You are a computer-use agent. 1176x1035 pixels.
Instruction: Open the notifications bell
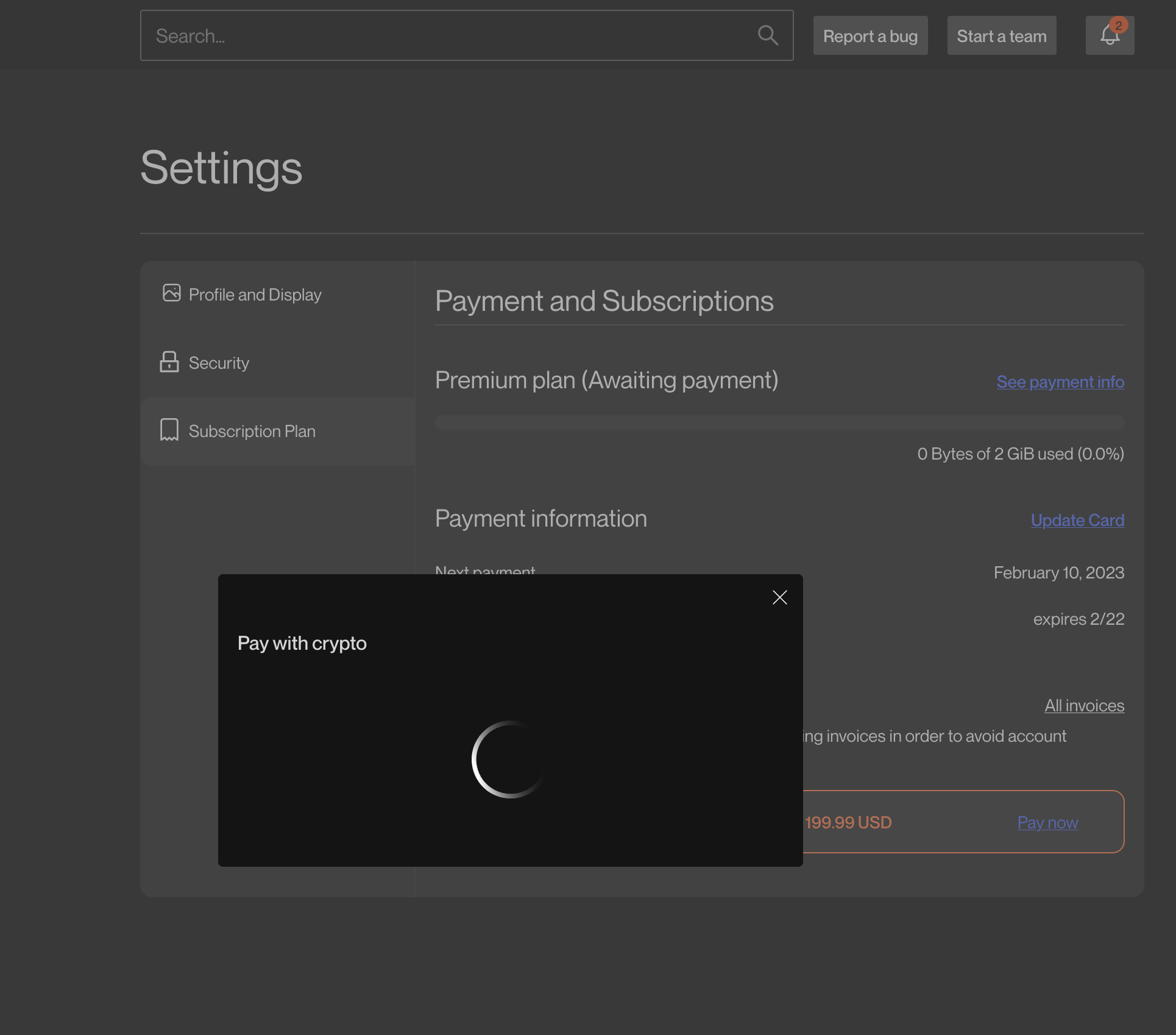tap(1109, 37)
